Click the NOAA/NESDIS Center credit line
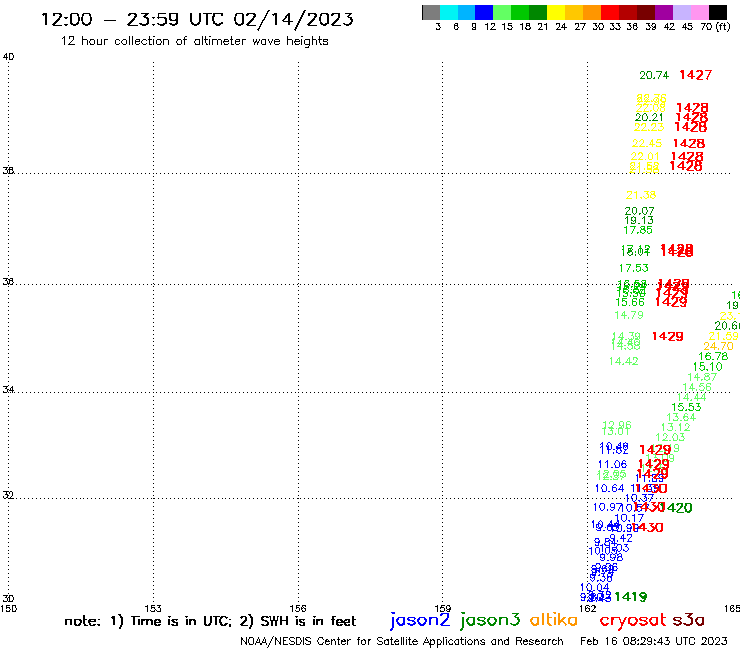740x650 pixels. (x=402, y=641)
